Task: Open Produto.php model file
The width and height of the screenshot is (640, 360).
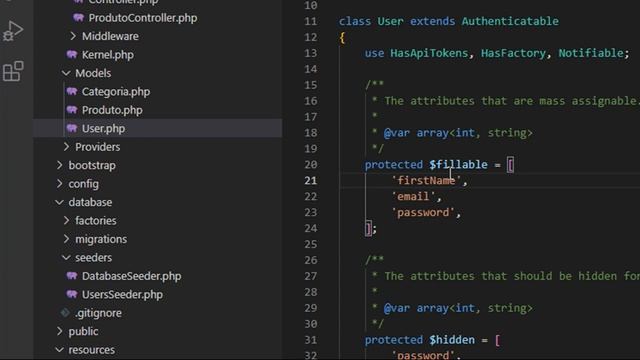Action: point(112,110)
